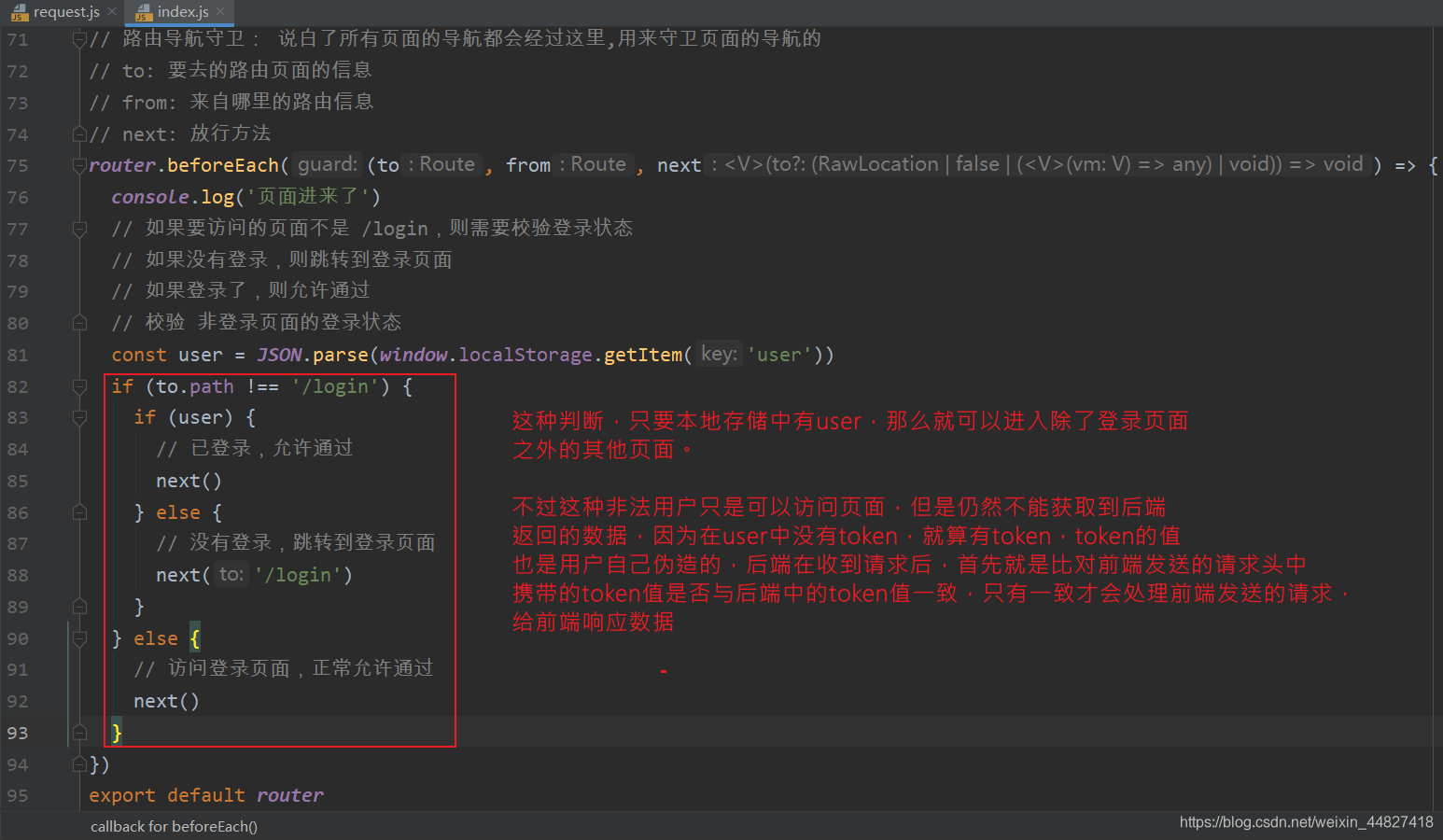Click 'localStorage' on line 81
Screen dimensions: 1443x840
pyautogui.click(x=525, y=355)
